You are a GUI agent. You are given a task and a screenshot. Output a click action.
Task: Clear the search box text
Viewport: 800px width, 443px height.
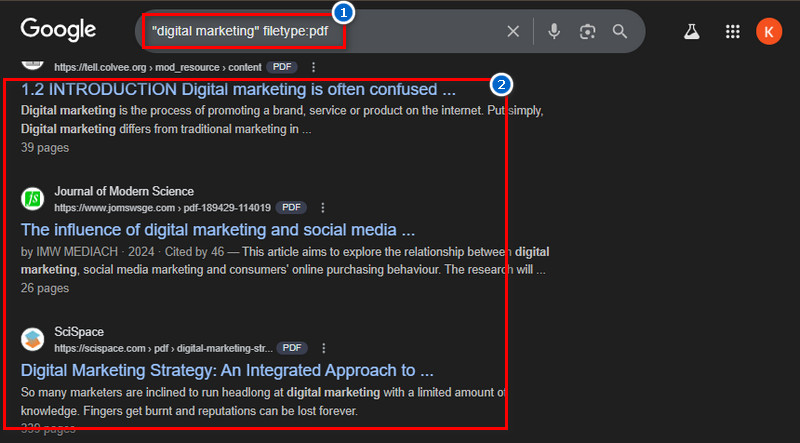pyautogui.click(x=513, y=32)
